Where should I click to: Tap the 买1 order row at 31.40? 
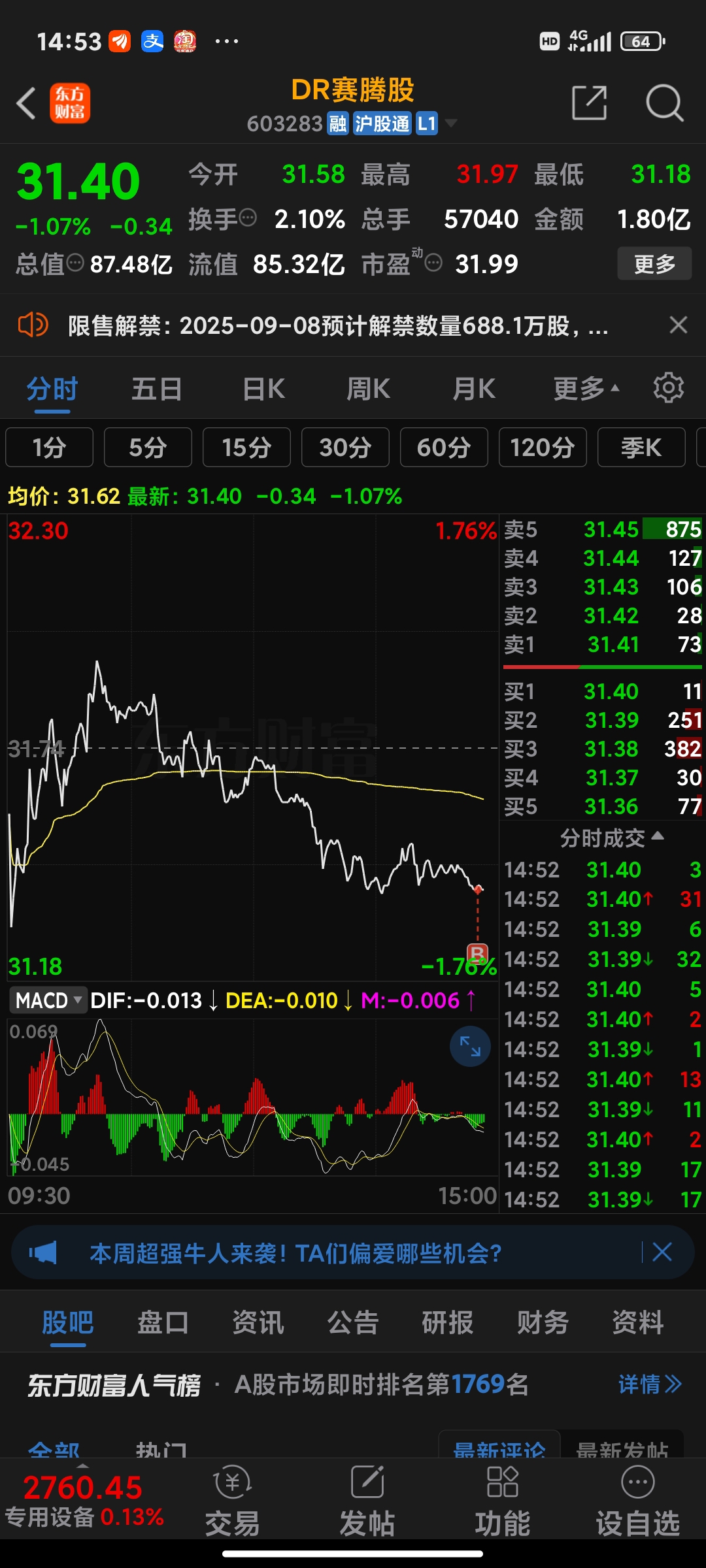click(603, 691)
